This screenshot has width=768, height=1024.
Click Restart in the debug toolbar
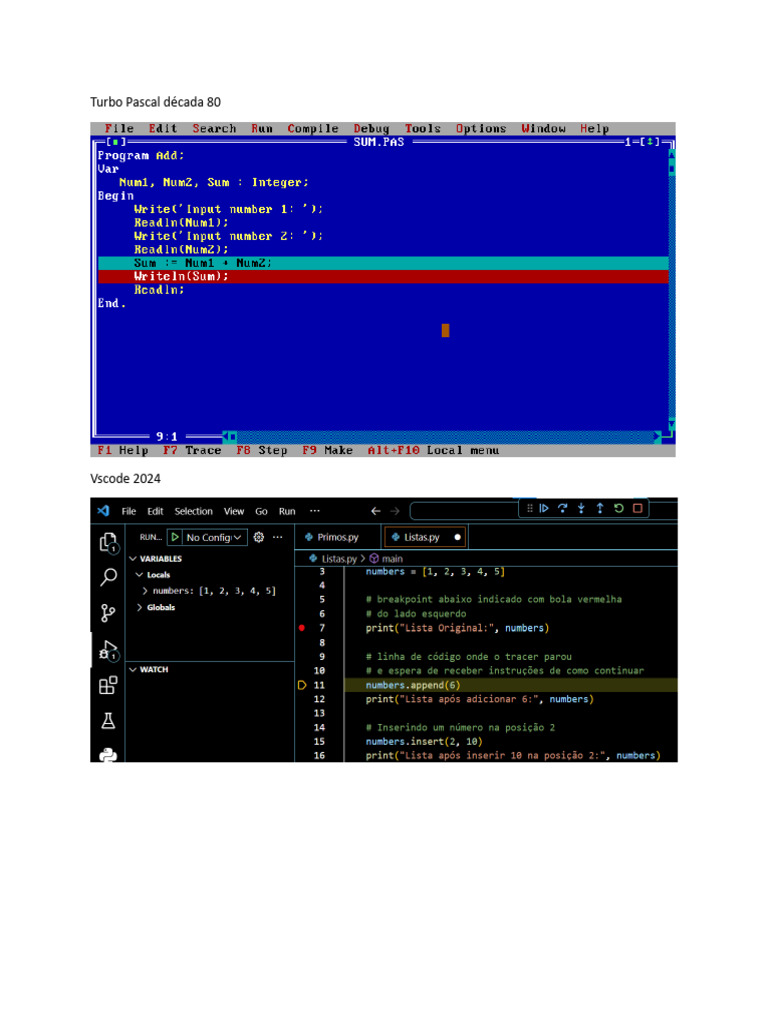pos(618,508)
